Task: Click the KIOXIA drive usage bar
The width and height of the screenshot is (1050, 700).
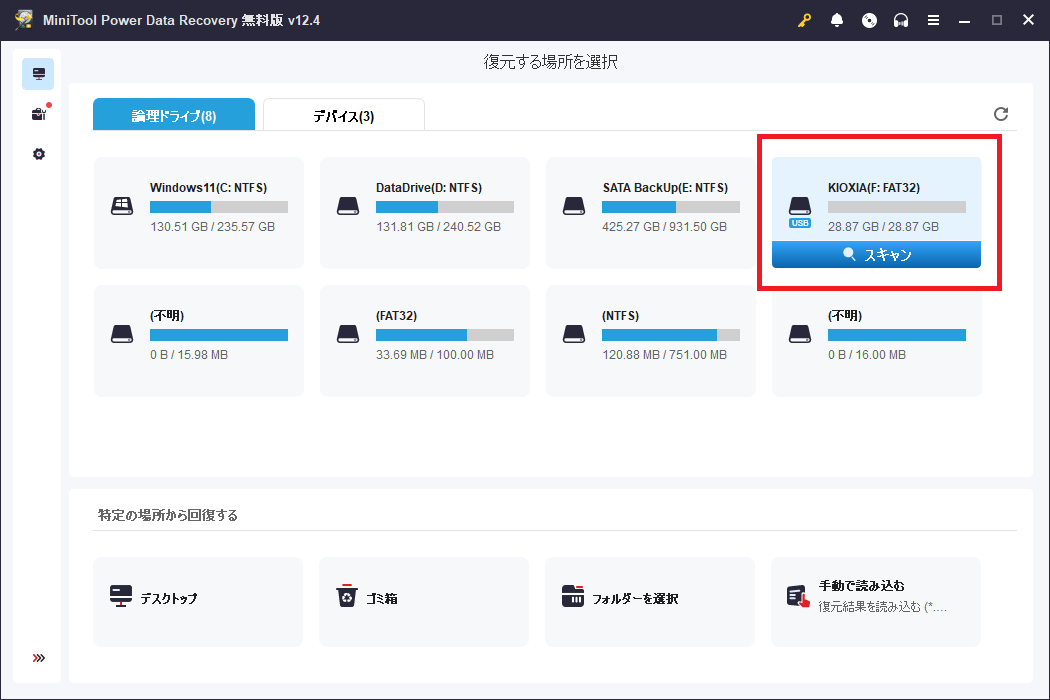Action: (897, 207)
